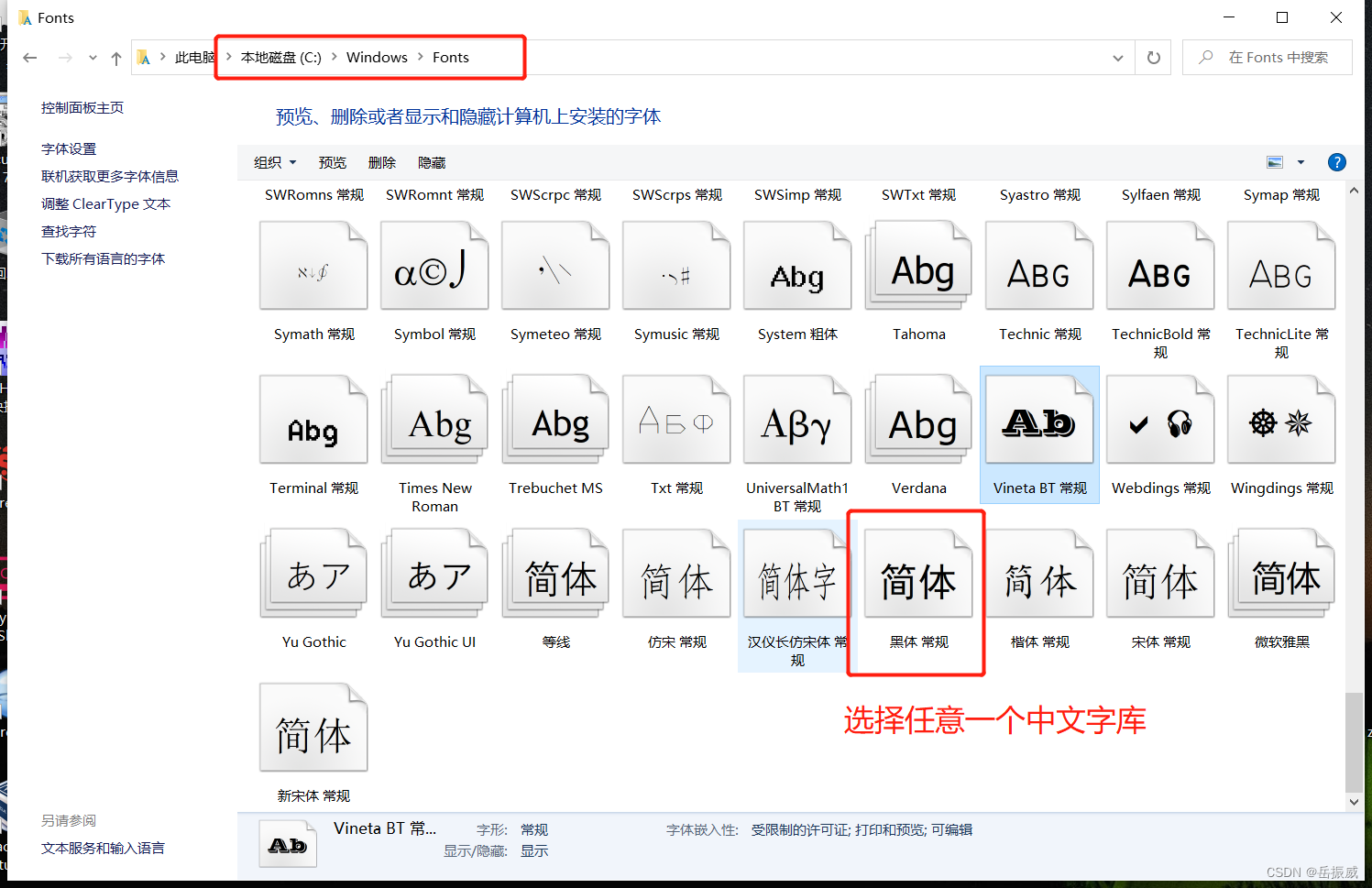Open 控制面板主页 in the sidebar
1372x888 pixels.
[82, 106]
